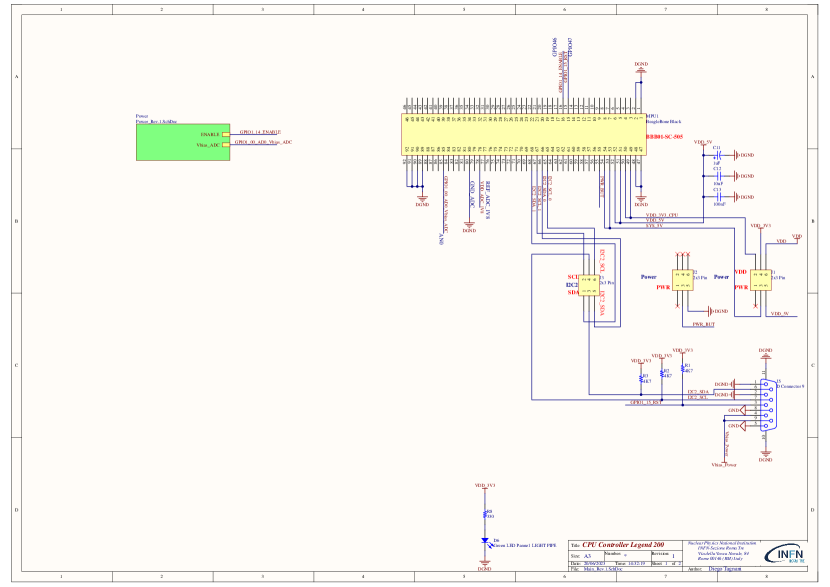830x587 pixels.
Task: Click the Green LED D6 symbol
Action: (485, 541)
